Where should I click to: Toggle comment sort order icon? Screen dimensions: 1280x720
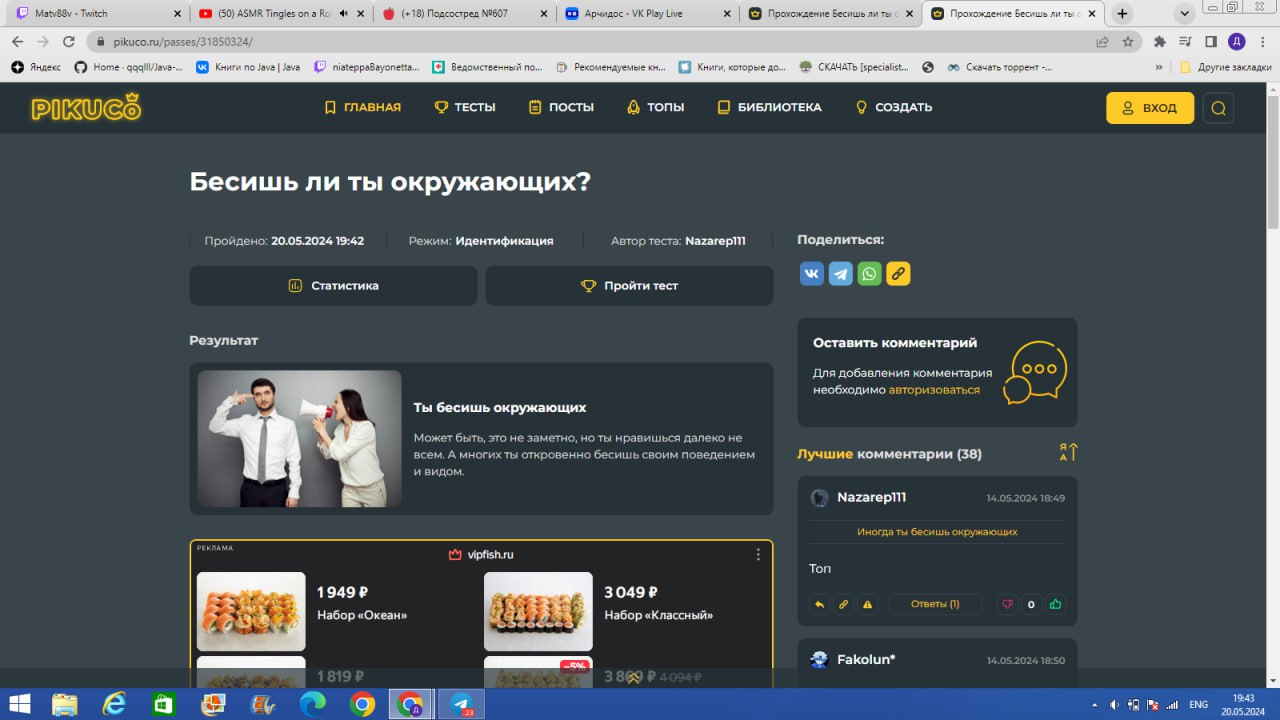pos(1068,452)
